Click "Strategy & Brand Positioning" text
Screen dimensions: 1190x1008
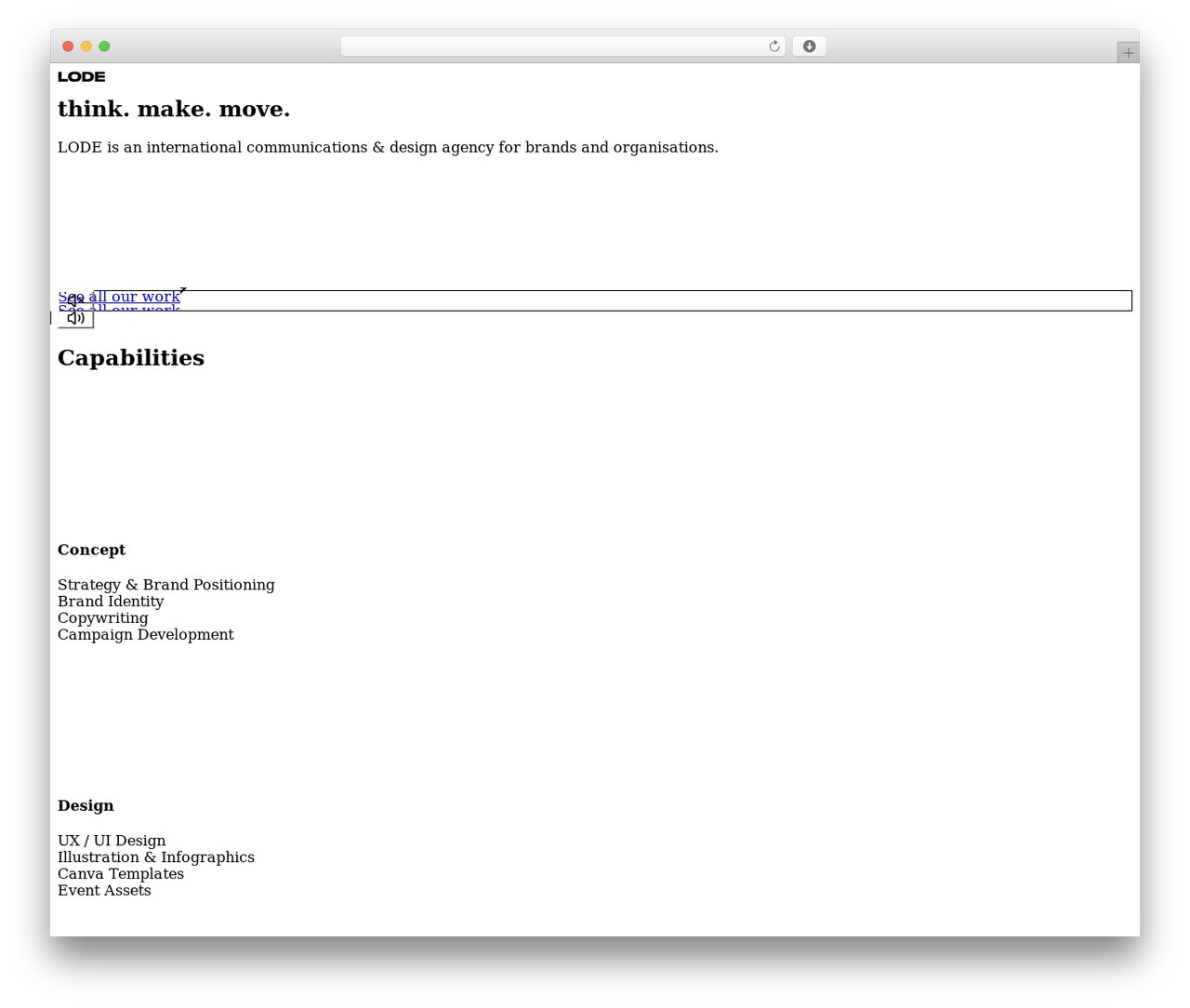(x=166, y=585)
